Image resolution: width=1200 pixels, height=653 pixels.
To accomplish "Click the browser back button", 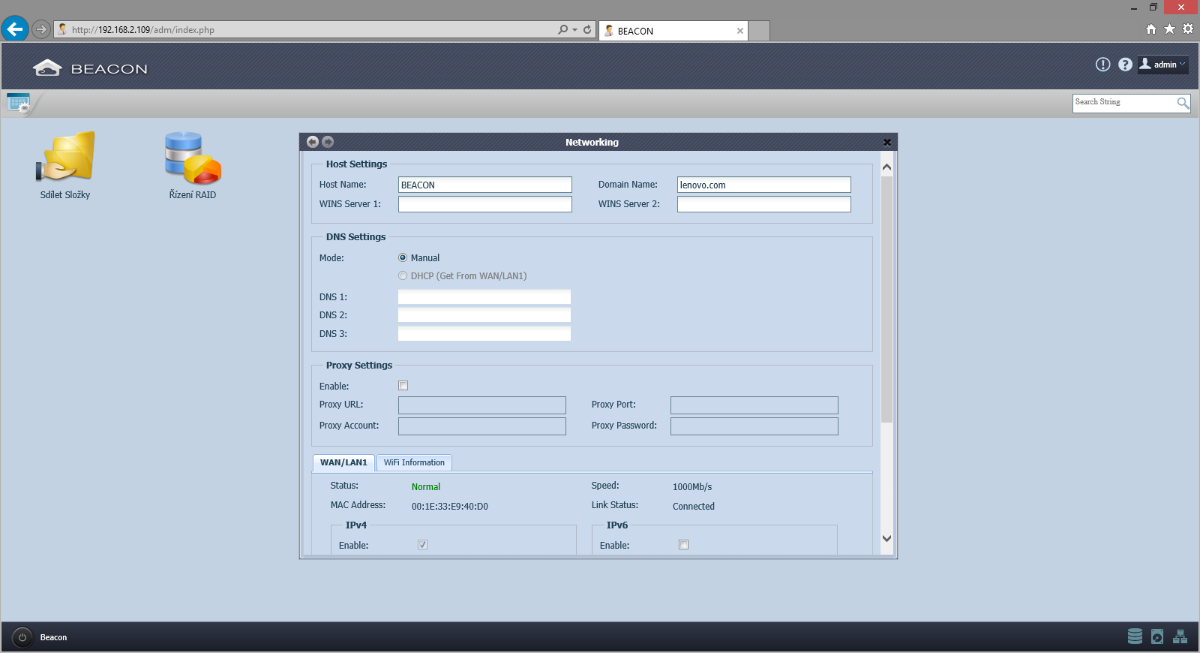I will tap(16, 30).
